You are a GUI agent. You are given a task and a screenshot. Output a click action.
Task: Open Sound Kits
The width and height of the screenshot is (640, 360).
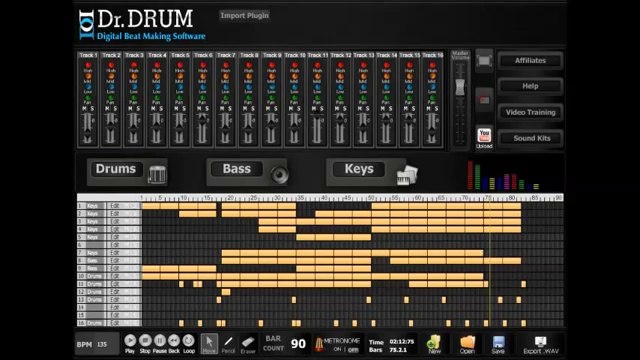point(530,138)
